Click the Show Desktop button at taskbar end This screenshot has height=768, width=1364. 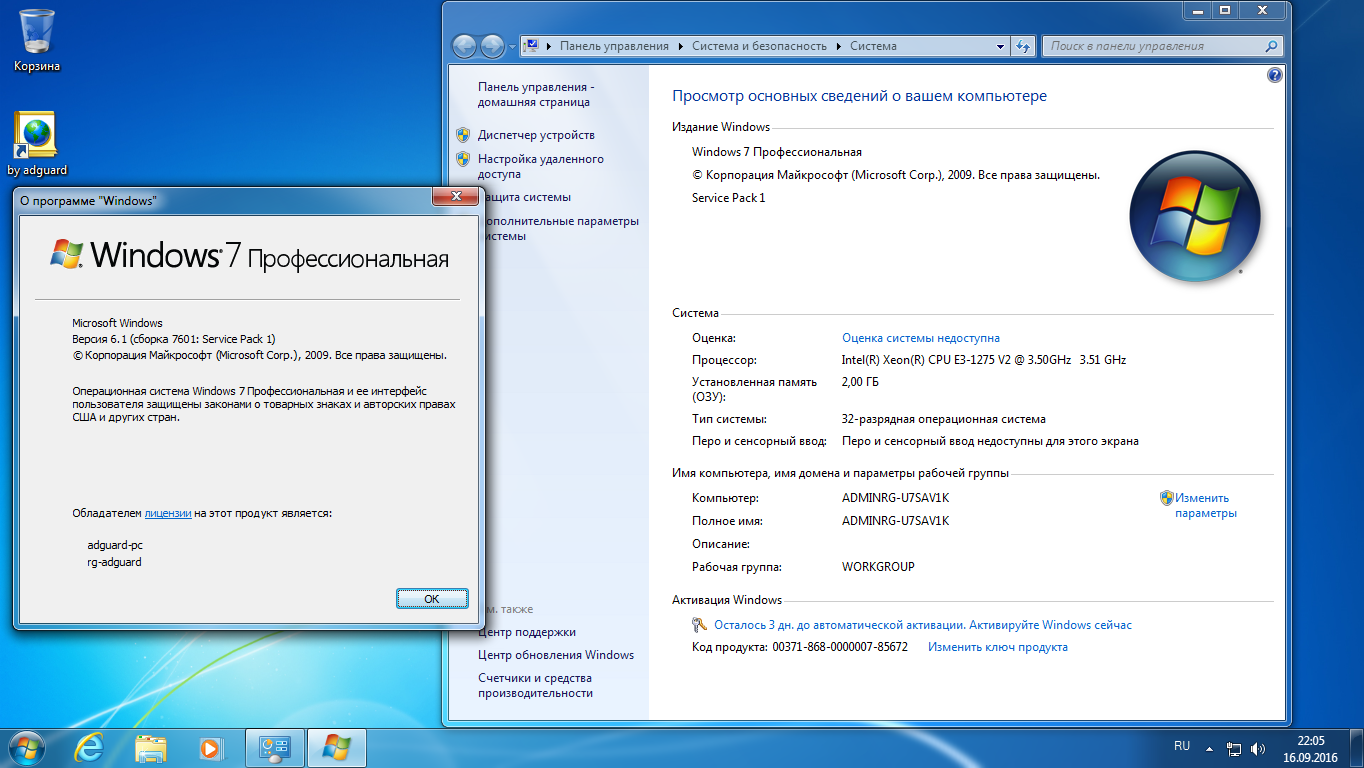tap(1356, 748)
